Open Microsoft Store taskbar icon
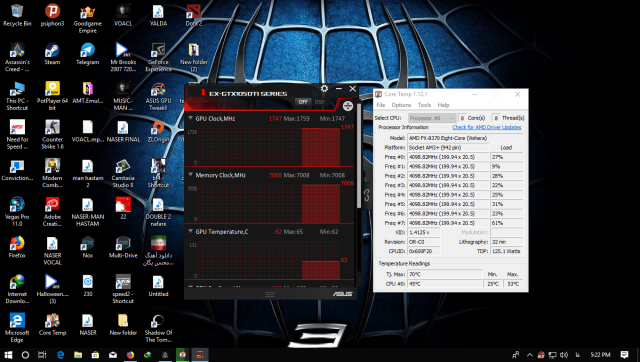This screenshot has width=640, height=362. click(95, 355)
